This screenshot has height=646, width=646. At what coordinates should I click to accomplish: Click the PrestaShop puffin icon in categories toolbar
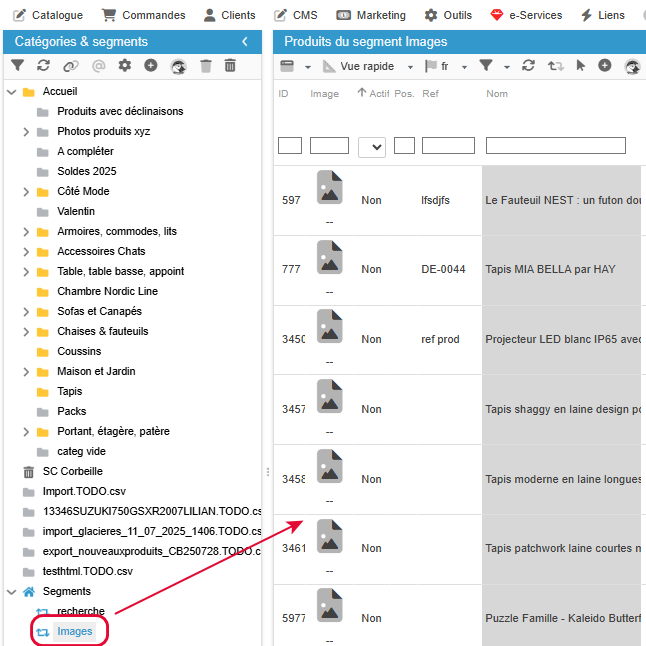pos(178,66)
